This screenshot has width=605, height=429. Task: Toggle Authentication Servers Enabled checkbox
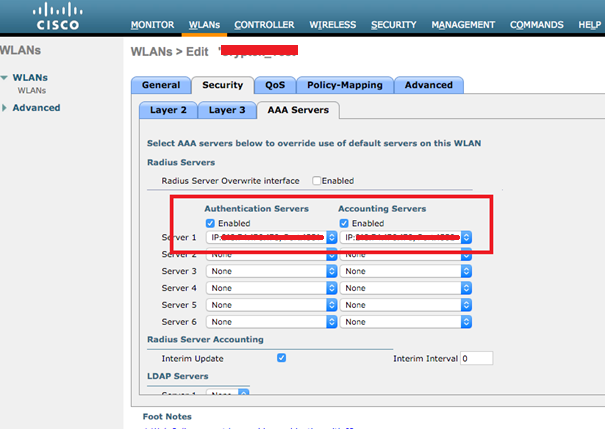209,223
